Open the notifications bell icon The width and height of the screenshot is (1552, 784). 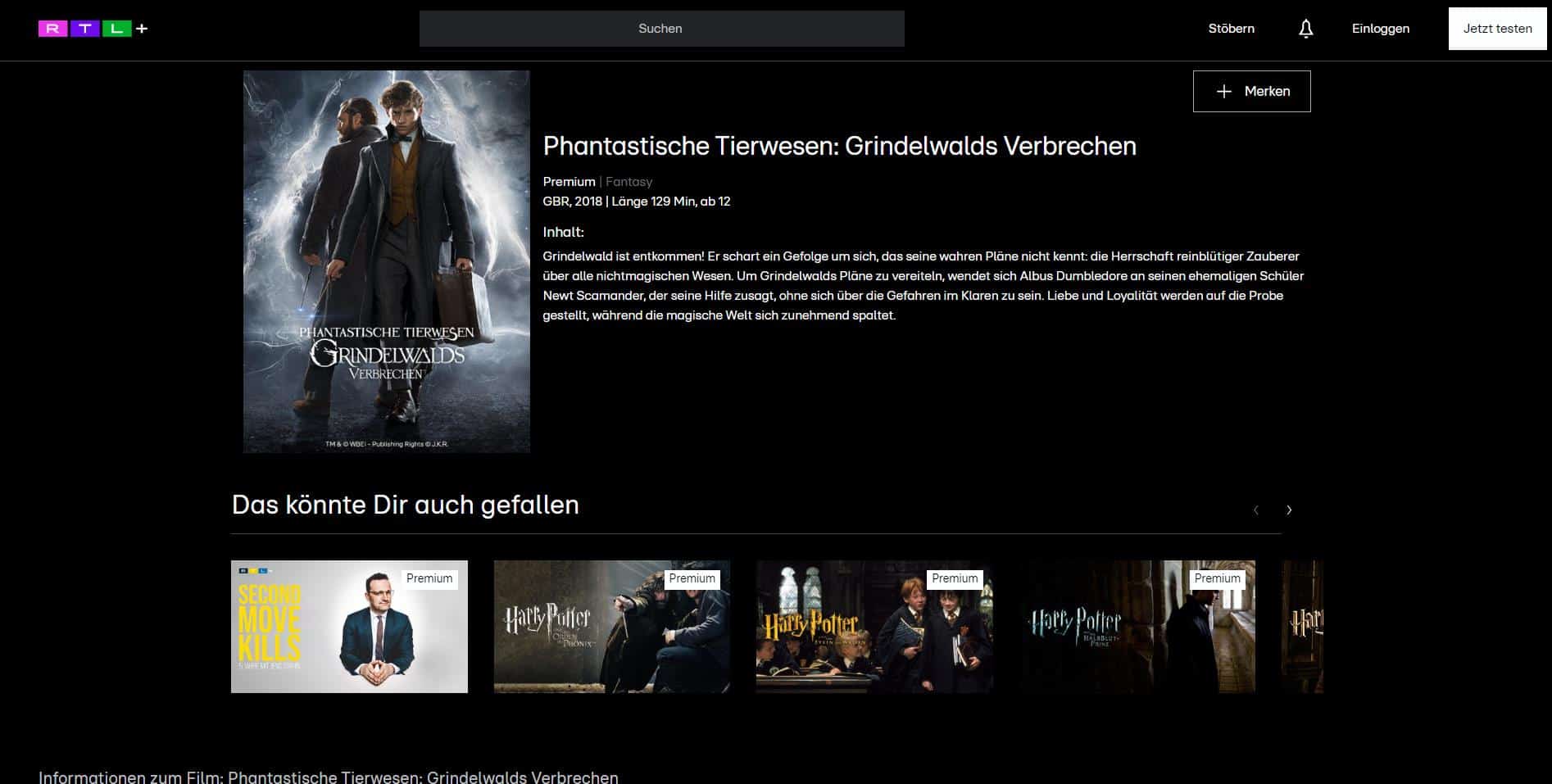(x=1305, y=29)
